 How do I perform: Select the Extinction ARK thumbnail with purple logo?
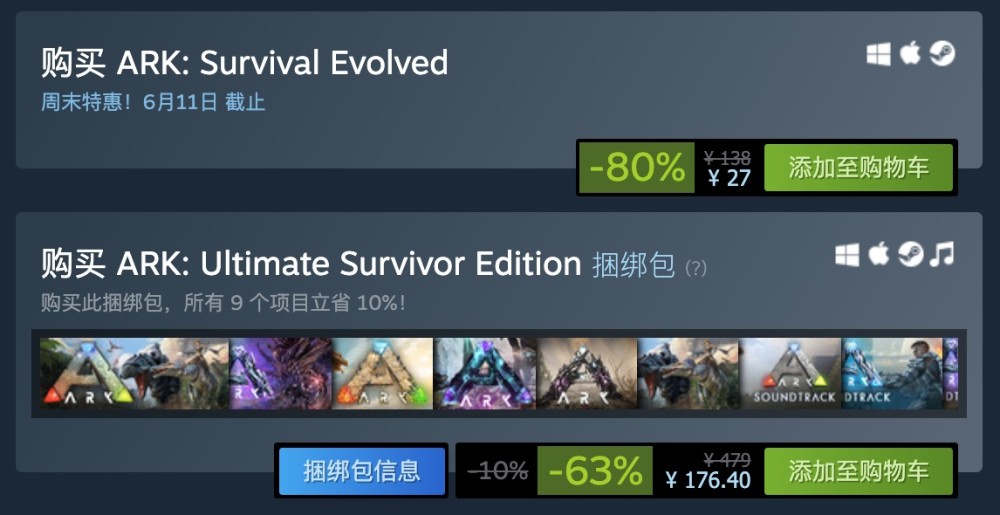(587, 374)
